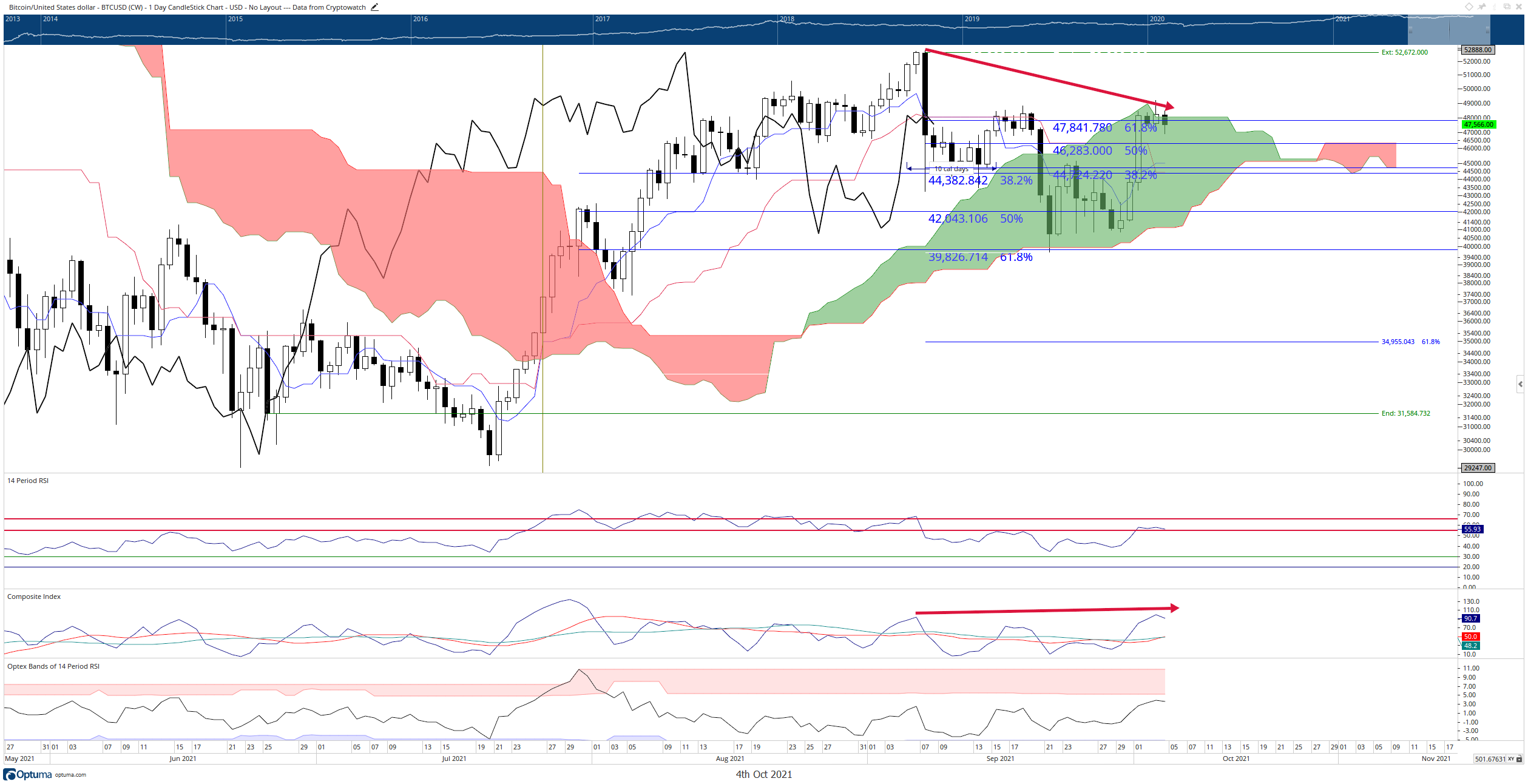Select the '14 Period RSI' panel label
The width and height of the screenshot is (1528, 784).
tap(28, 481)
